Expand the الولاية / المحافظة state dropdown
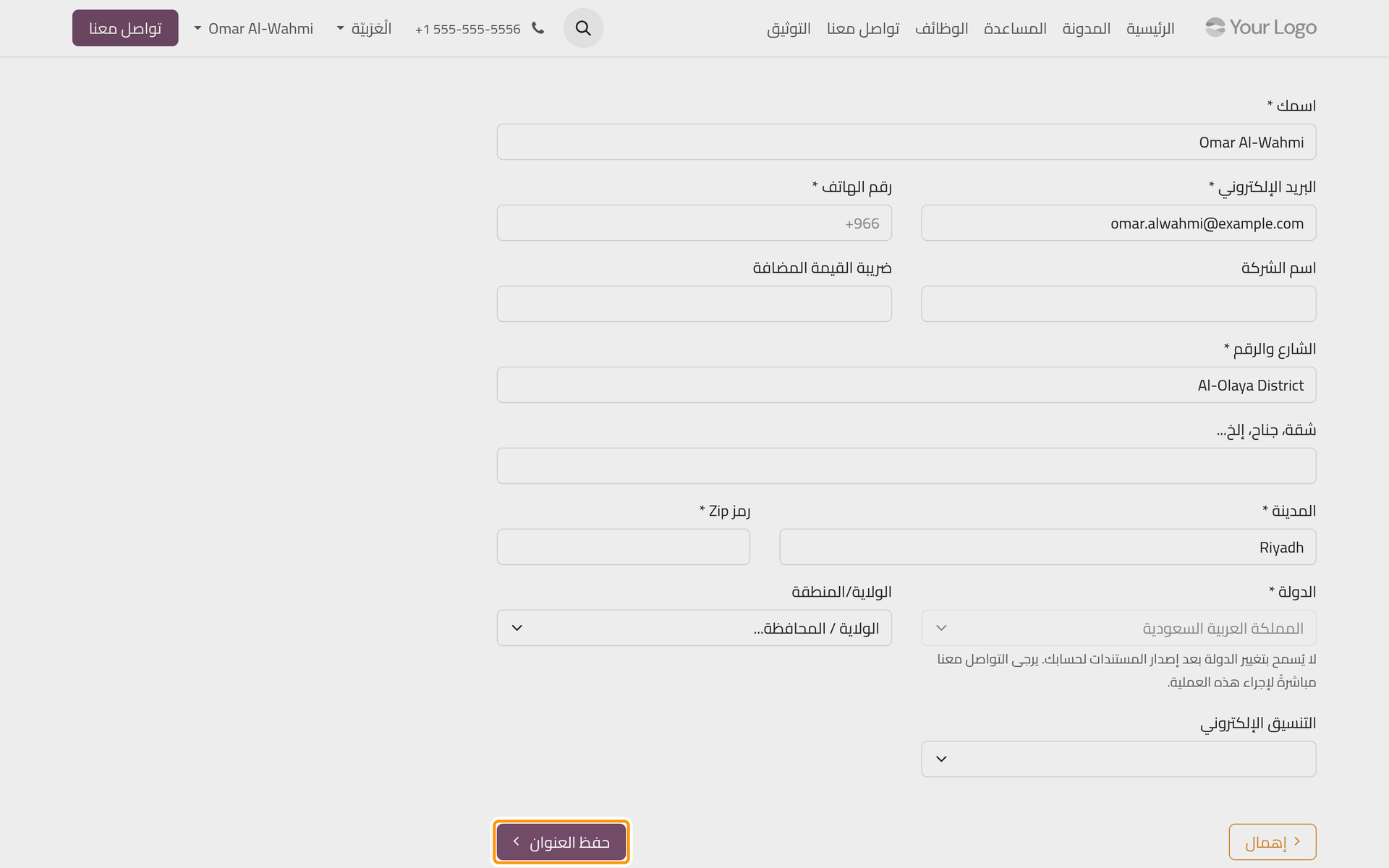 pyautogui.click(x=694, y=628)
